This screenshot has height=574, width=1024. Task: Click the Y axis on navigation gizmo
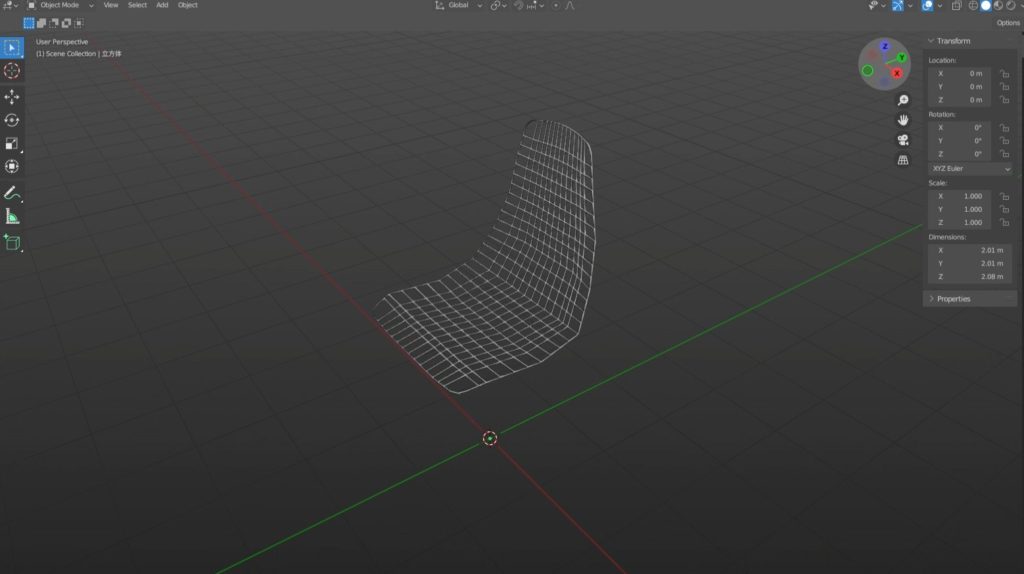903,59
